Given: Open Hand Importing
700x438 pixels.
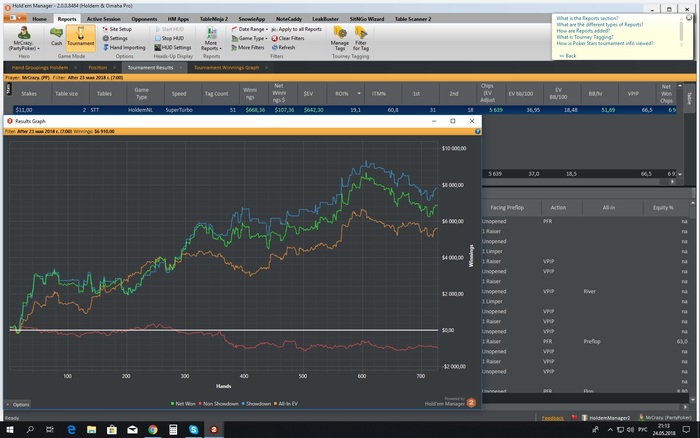Looking at the screenshot, I should 124,47.
